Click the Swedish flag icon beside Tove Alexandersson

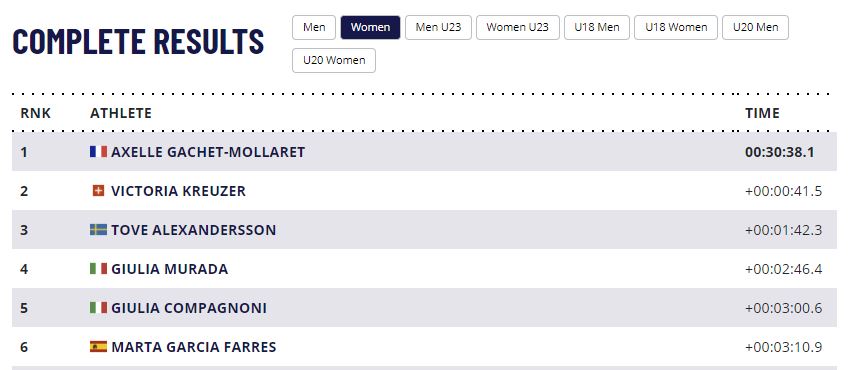tap(98, 230)
